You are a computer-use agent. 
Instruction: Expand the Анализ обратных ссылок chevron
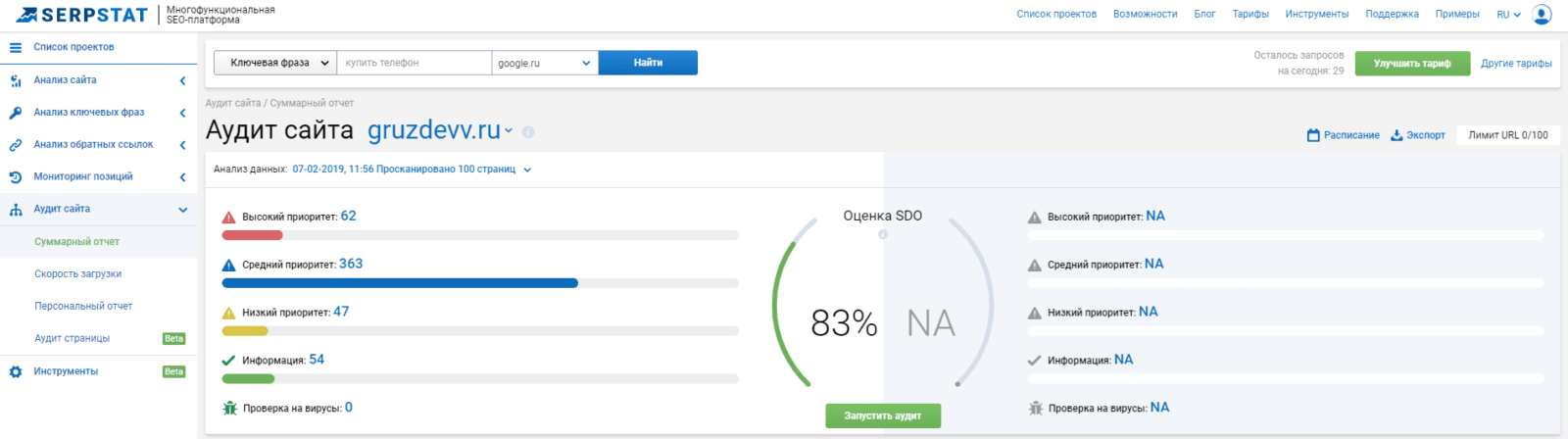tap(182, 145)
